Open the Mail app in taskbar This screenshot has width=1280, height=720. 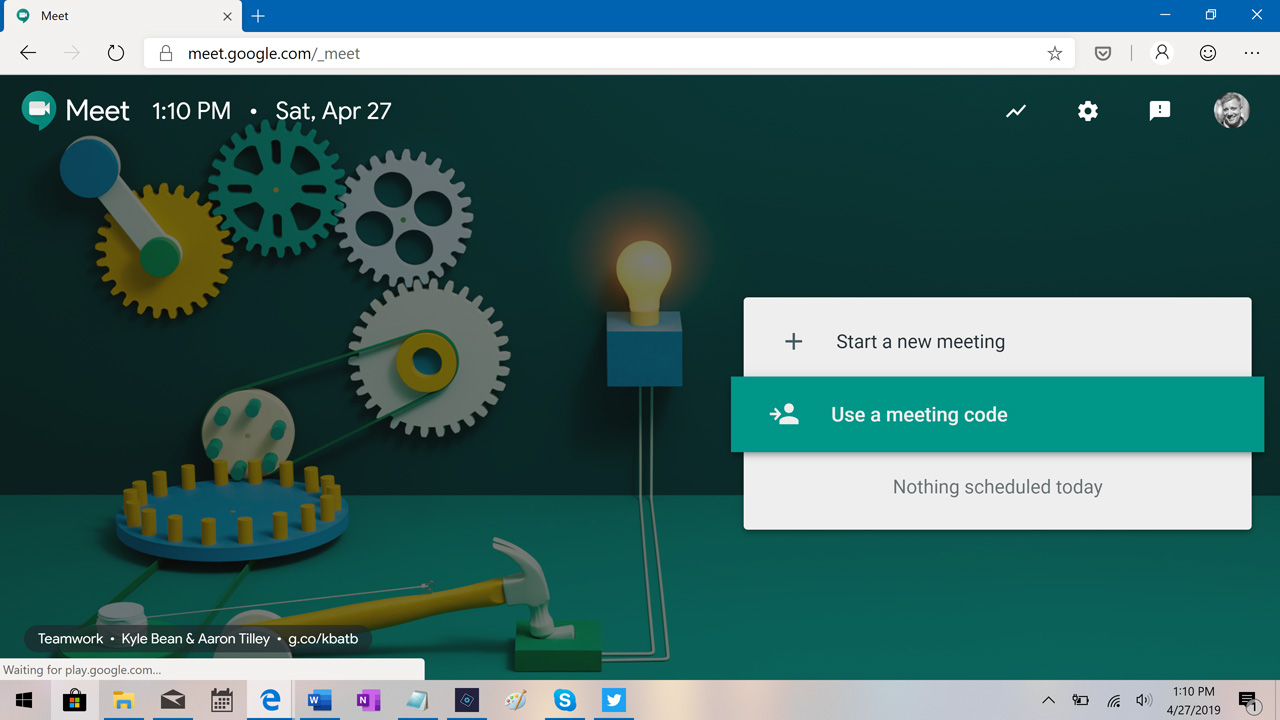[x=172, y=701]
